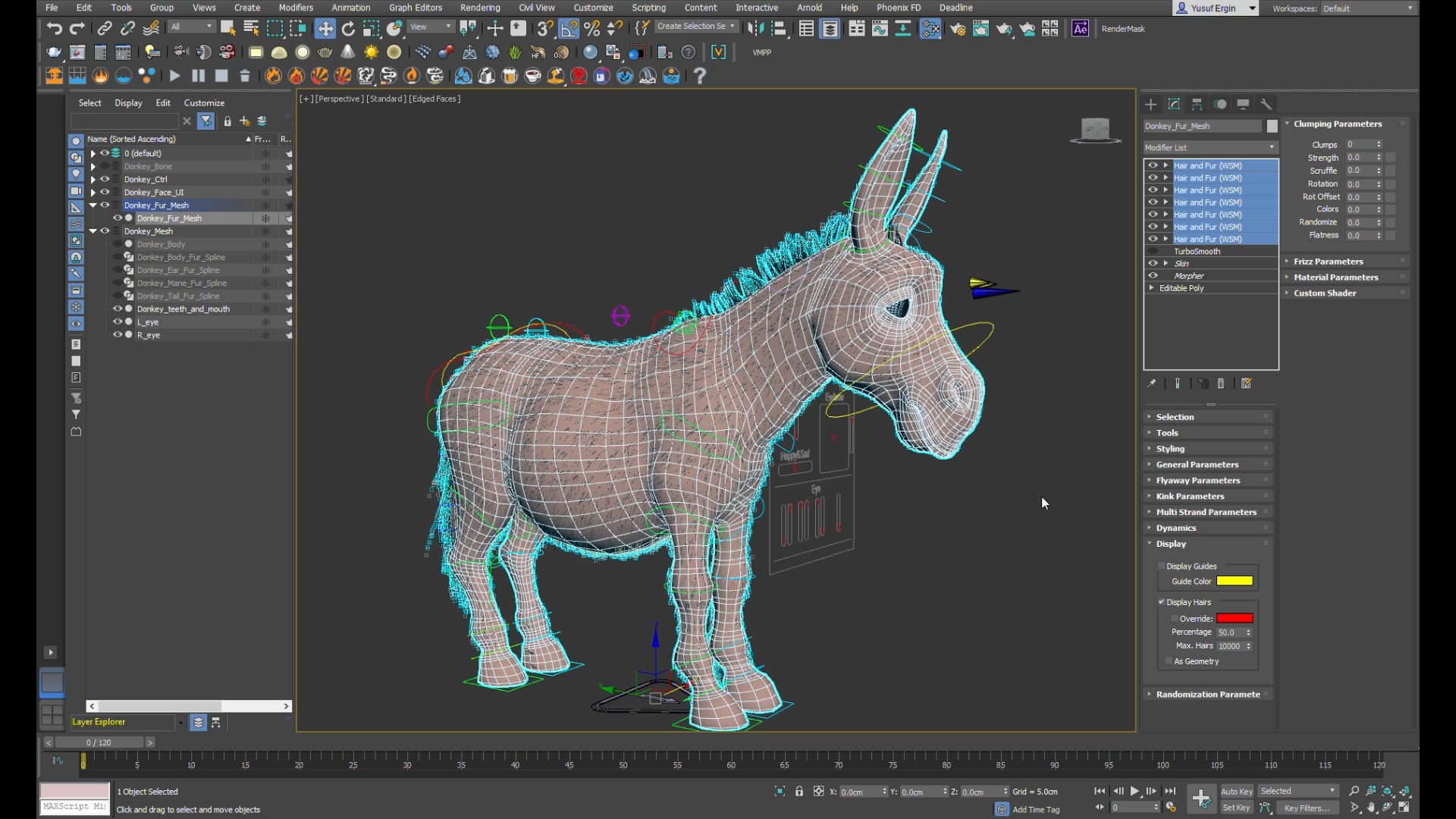The height and width of the screenshot is (819, 1456).
Task: Select the Select and Move tool
Action: (x=325, y=28)
